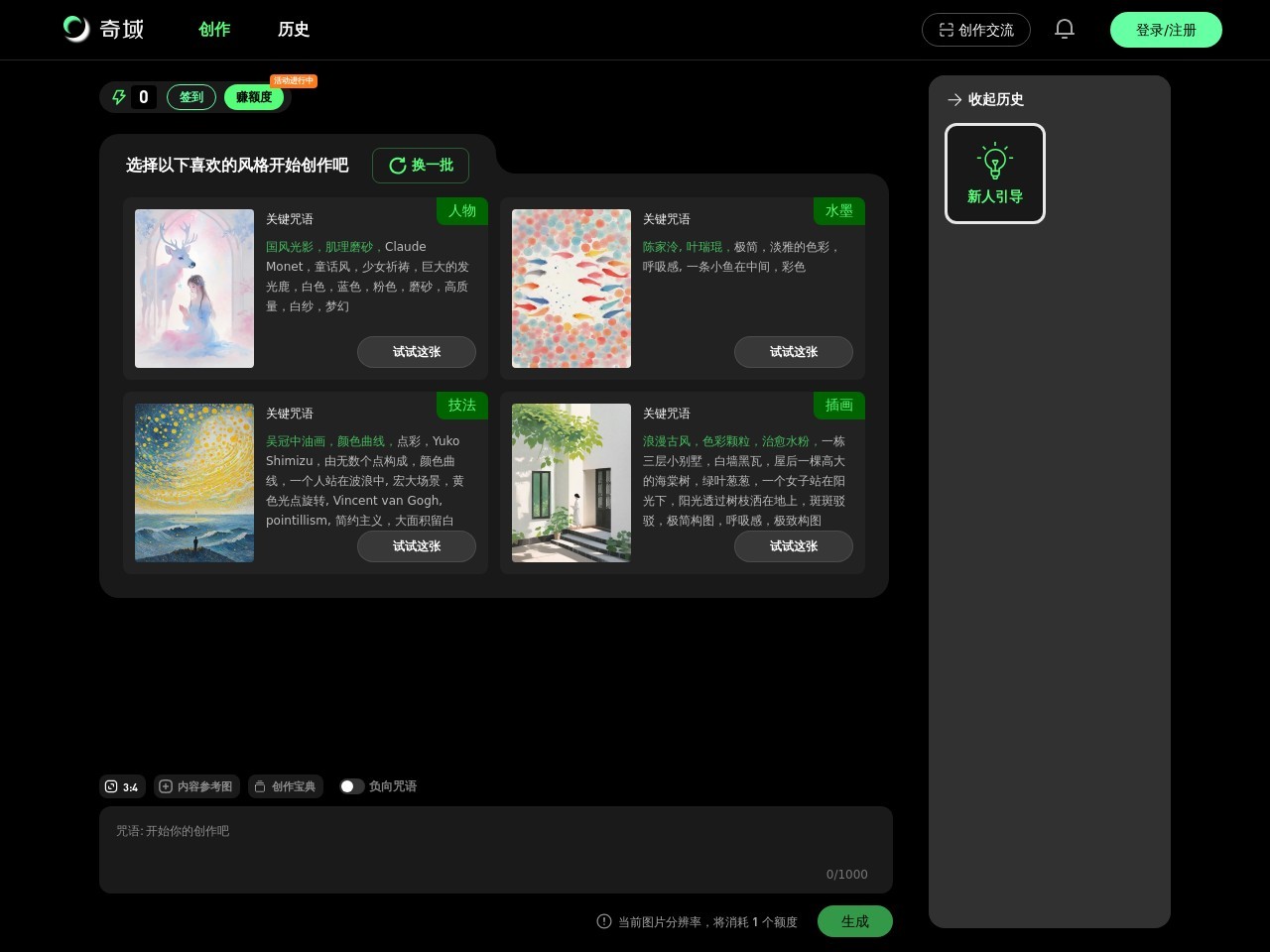This screenshot has width=1270, height=952.
Task: Open the 薅额度 activity badge
Action: tap(254, 97)
